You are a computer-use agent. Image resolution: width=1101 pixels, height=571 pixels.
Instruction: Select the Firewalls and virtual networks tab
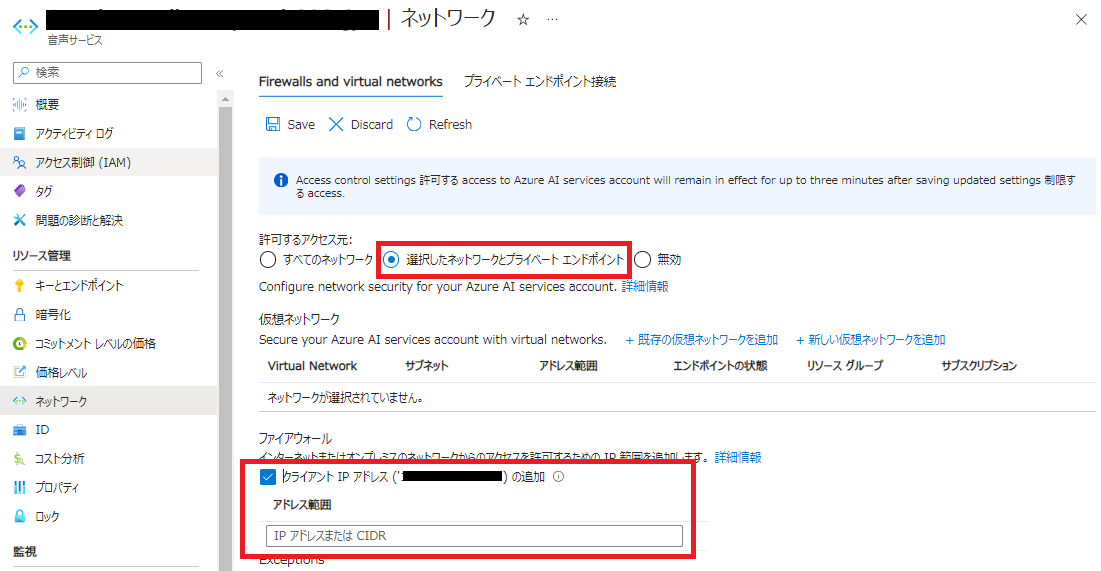click(350, 81)
